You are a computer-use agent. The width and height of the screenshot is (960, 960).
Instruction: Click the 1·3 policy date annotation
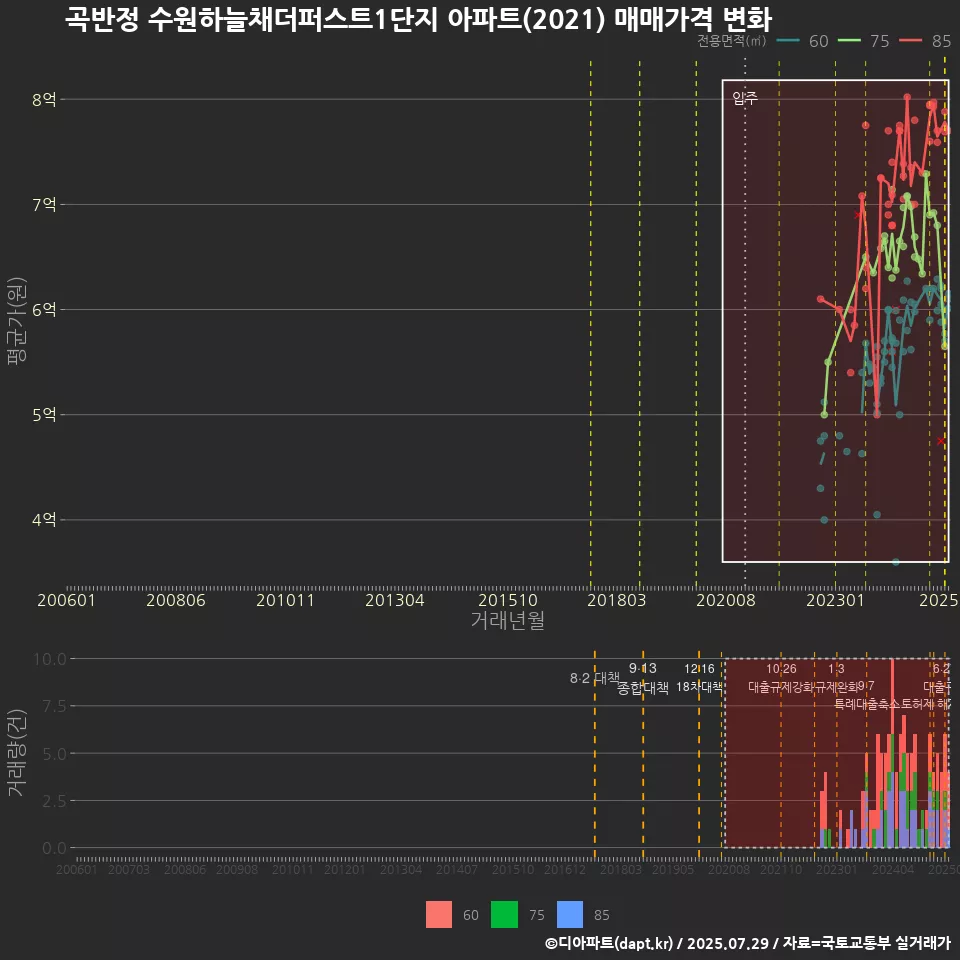836,669
